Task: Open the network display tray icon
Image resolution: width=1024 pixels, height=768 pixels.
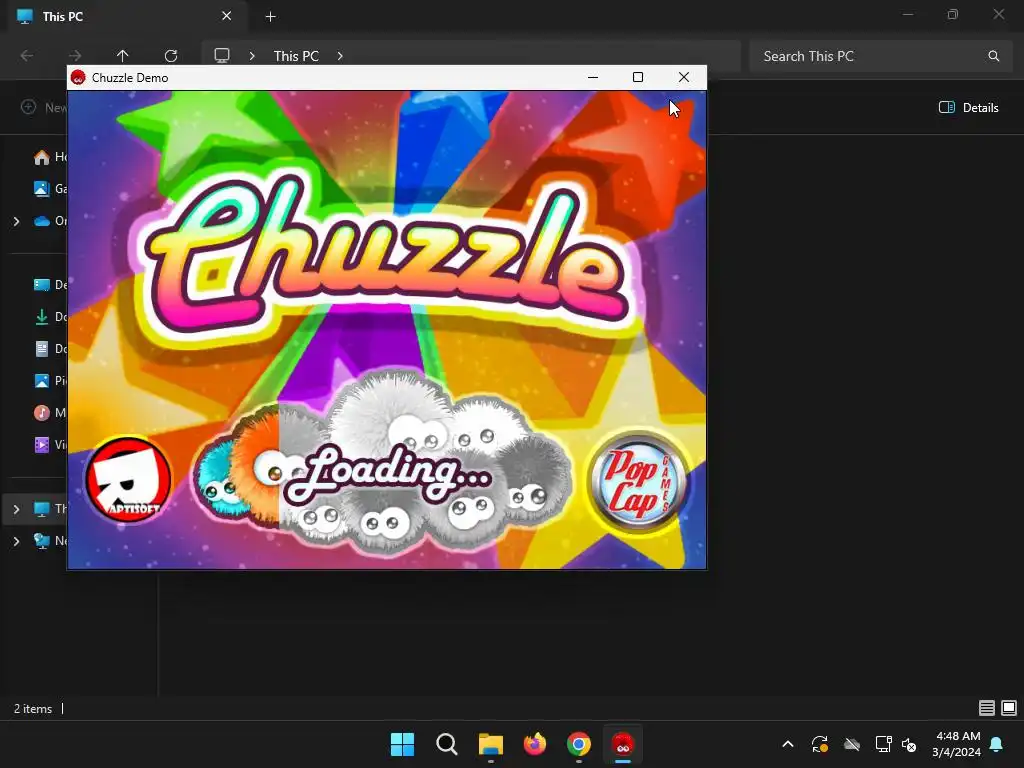Action: (x=883, y=744)
